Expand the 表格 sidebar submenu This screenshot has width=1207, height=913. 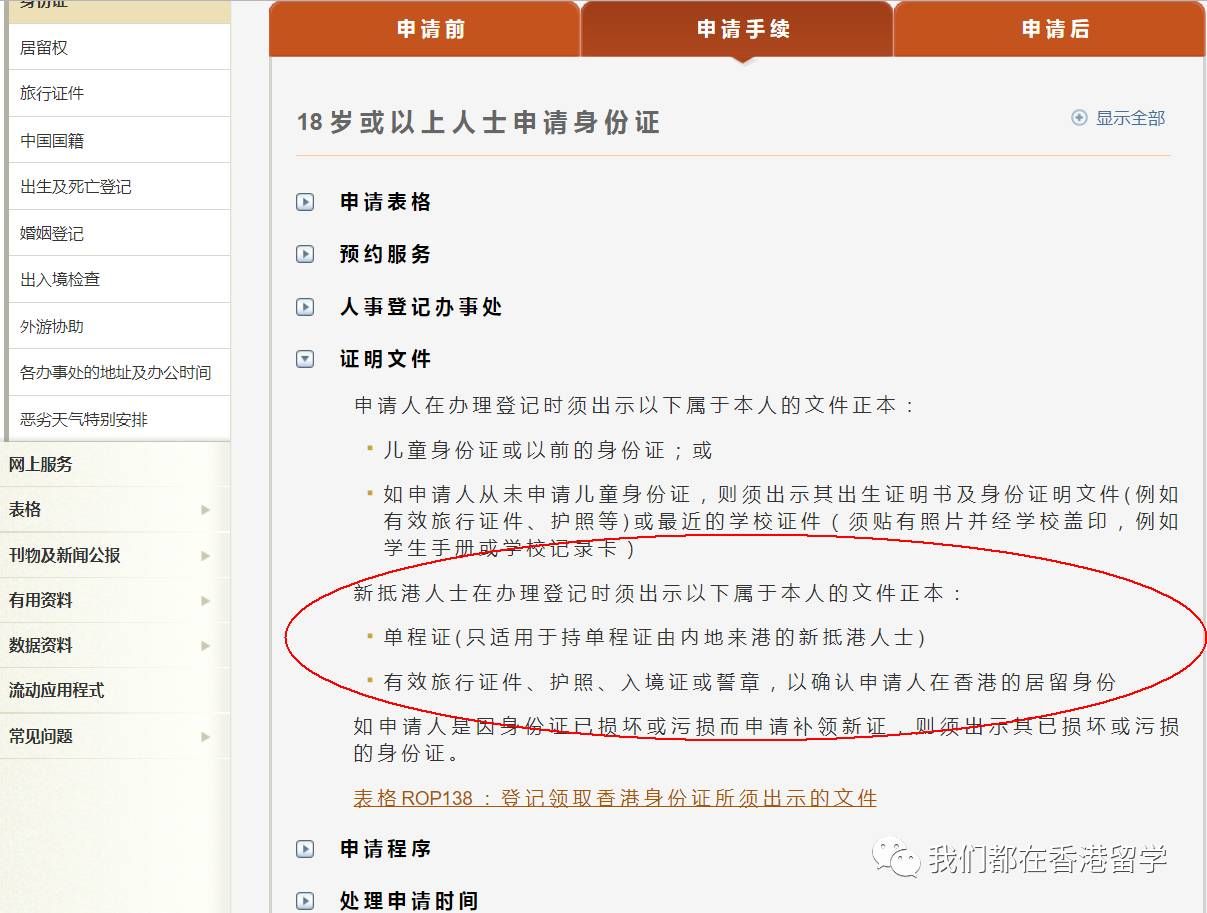206,510
